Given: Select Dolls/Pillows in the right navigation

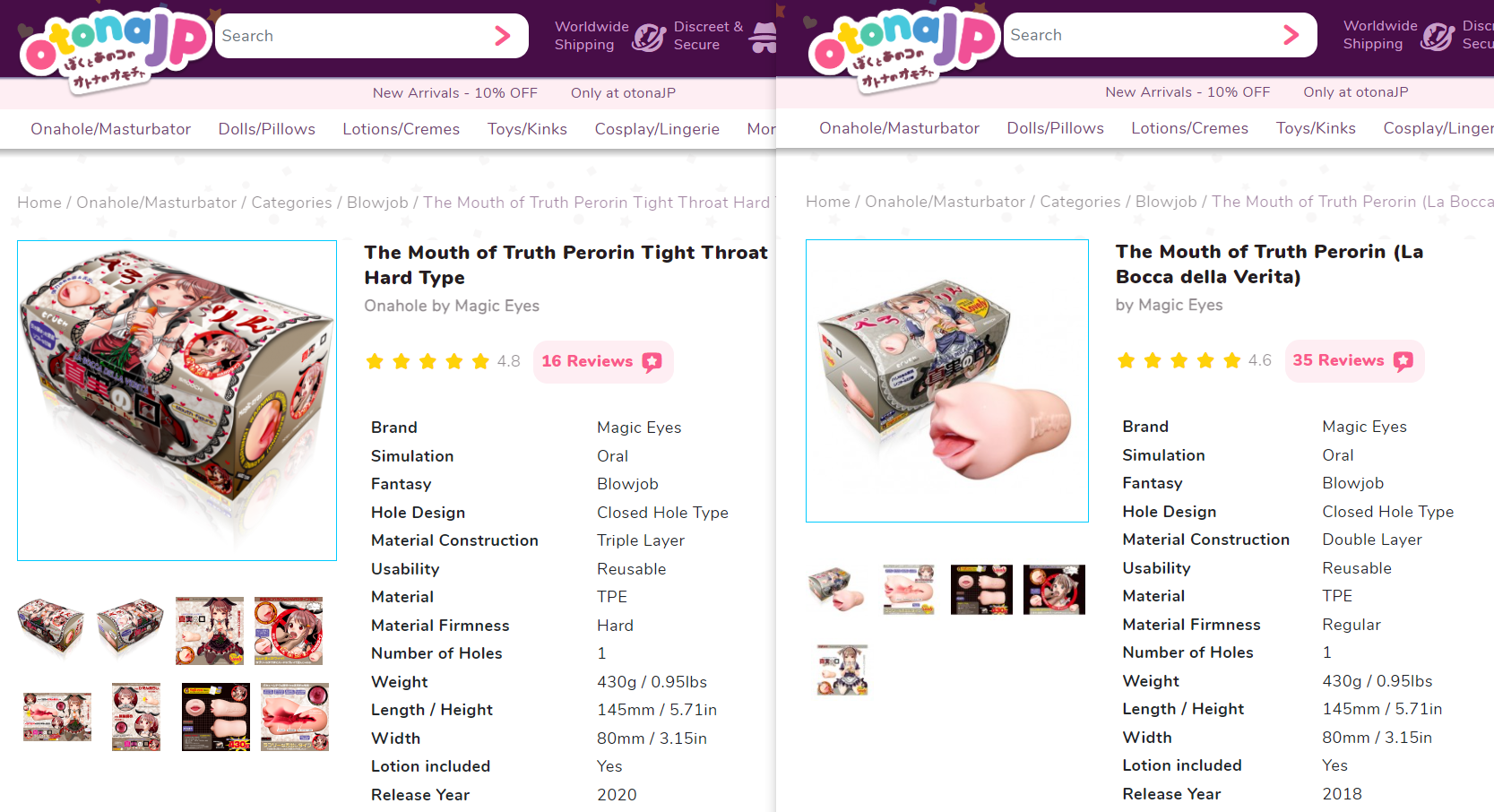Looking at the screenshot, I should point(1056,128).
